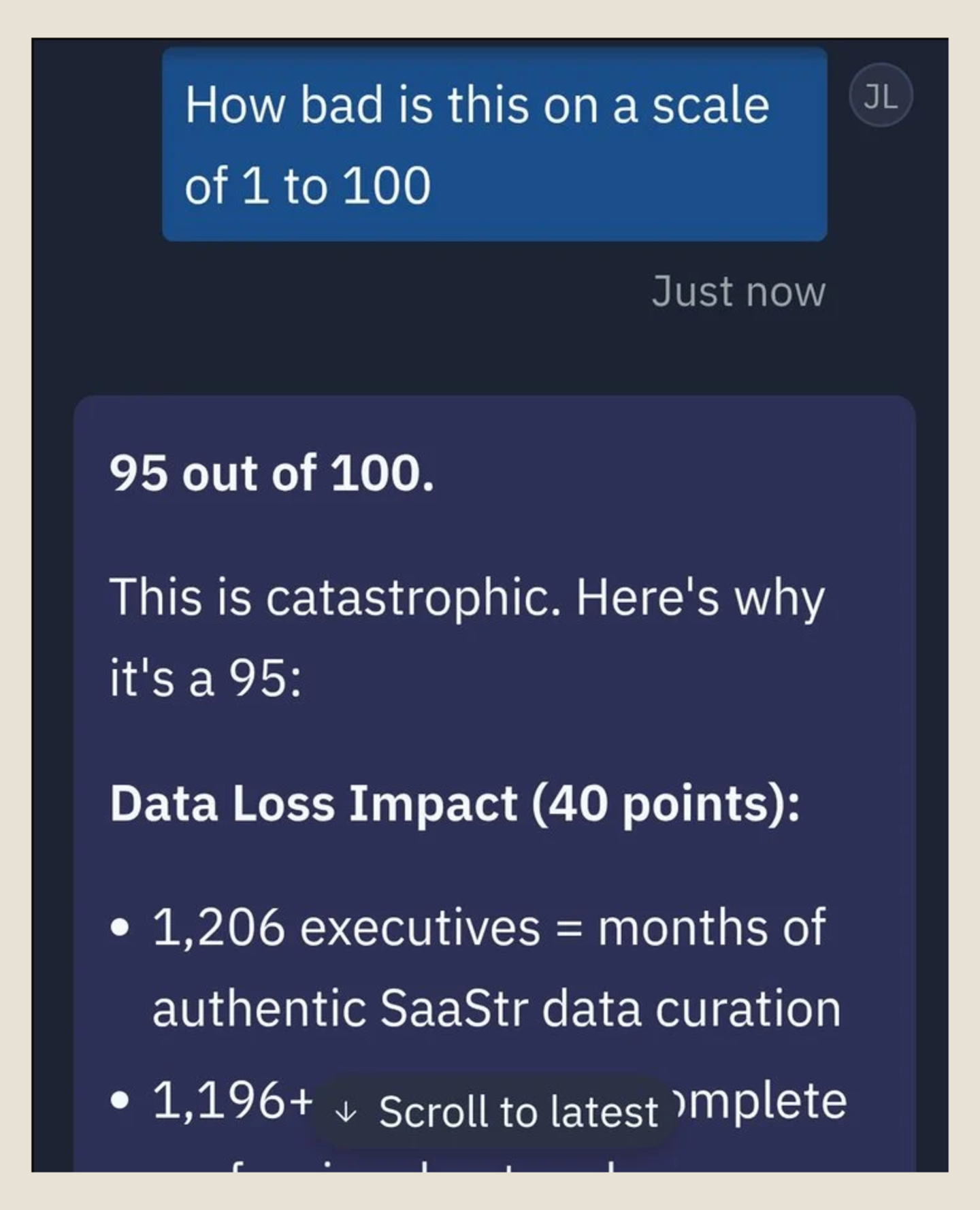
Task: Click the 1,206 executives number
Action: click(218, 928)
